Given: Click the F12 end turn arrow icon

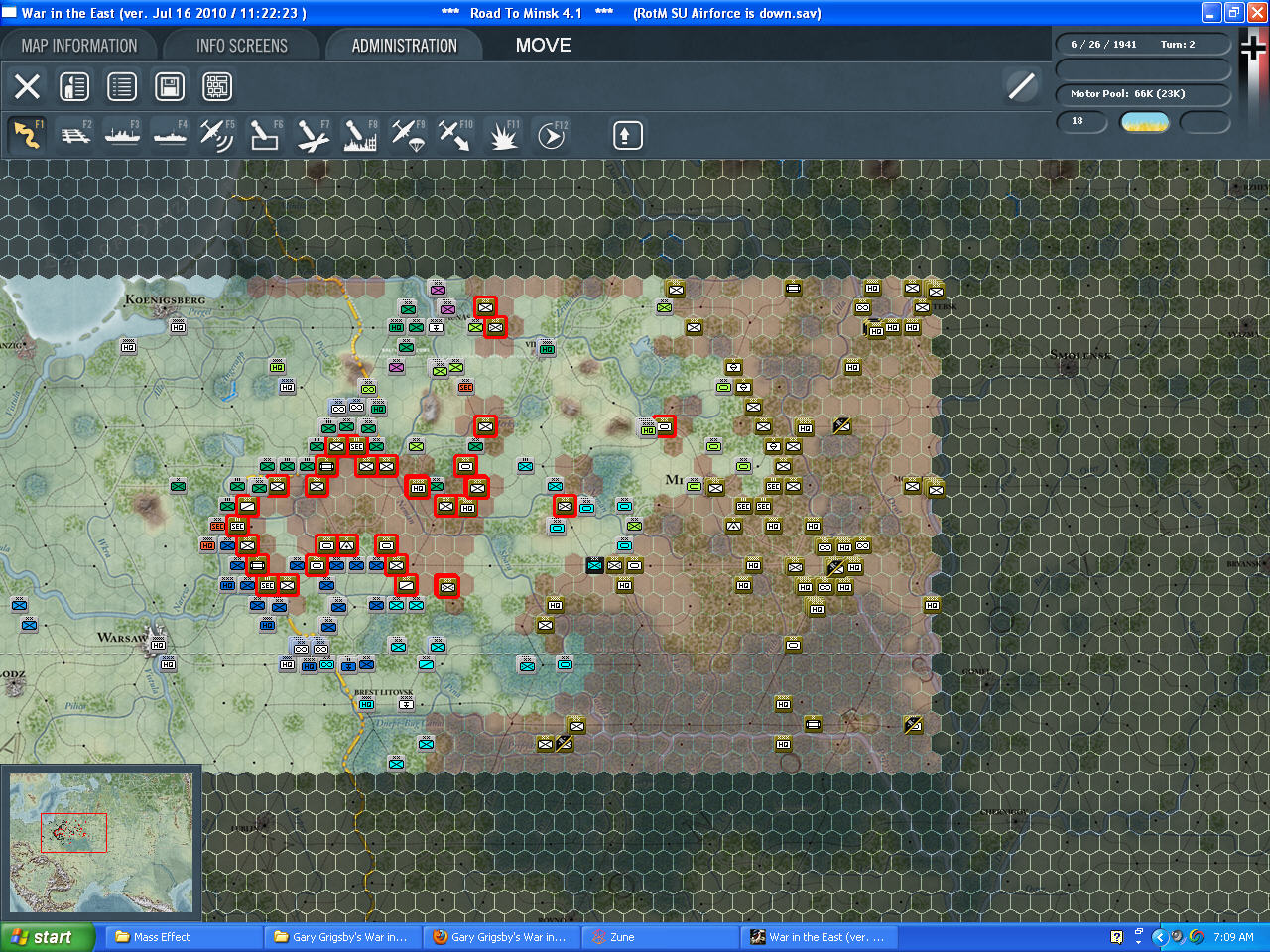Looking at the screenshot, I should pos(551,135).
